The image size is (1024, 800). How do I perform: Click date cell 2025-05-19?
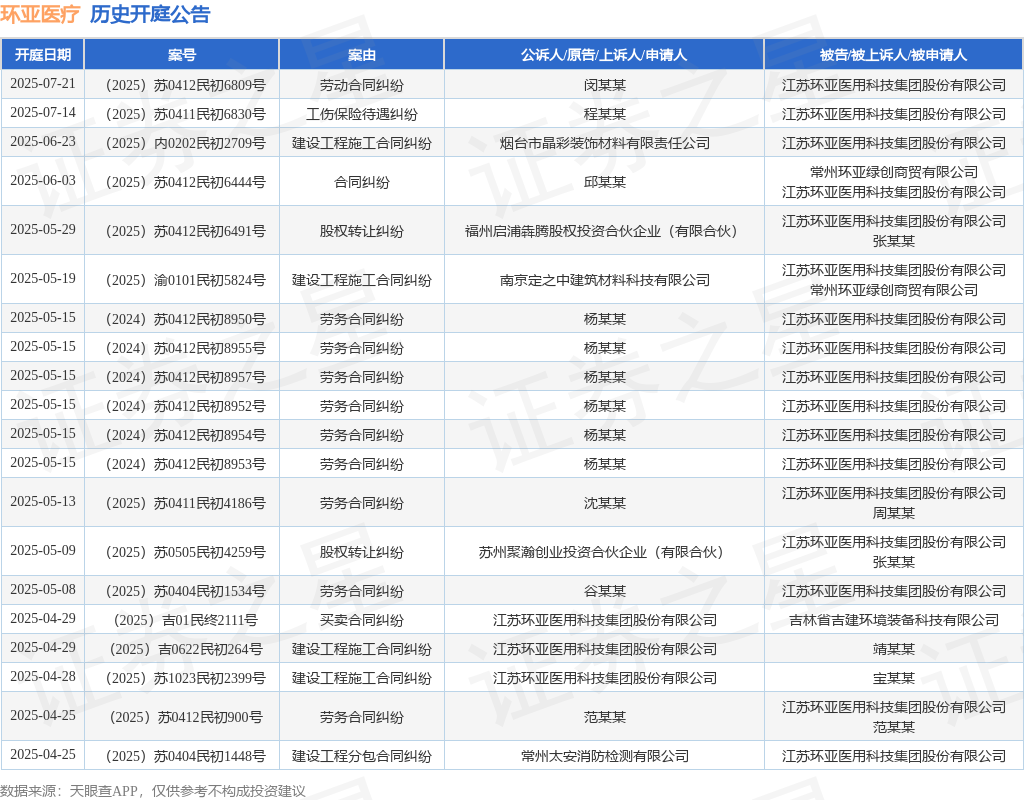pyautogui.click(x=42, y=278)
